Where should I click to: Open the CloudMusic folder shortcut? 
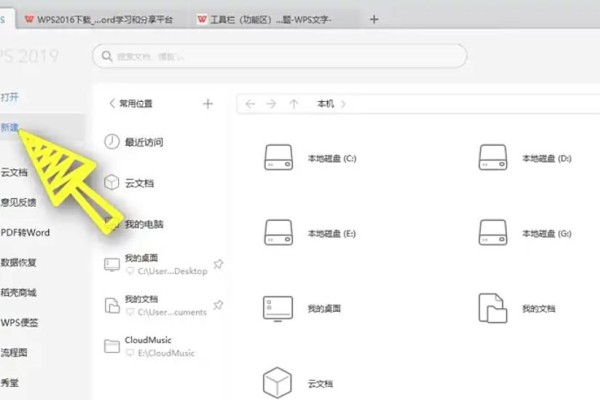click(148, 340)
